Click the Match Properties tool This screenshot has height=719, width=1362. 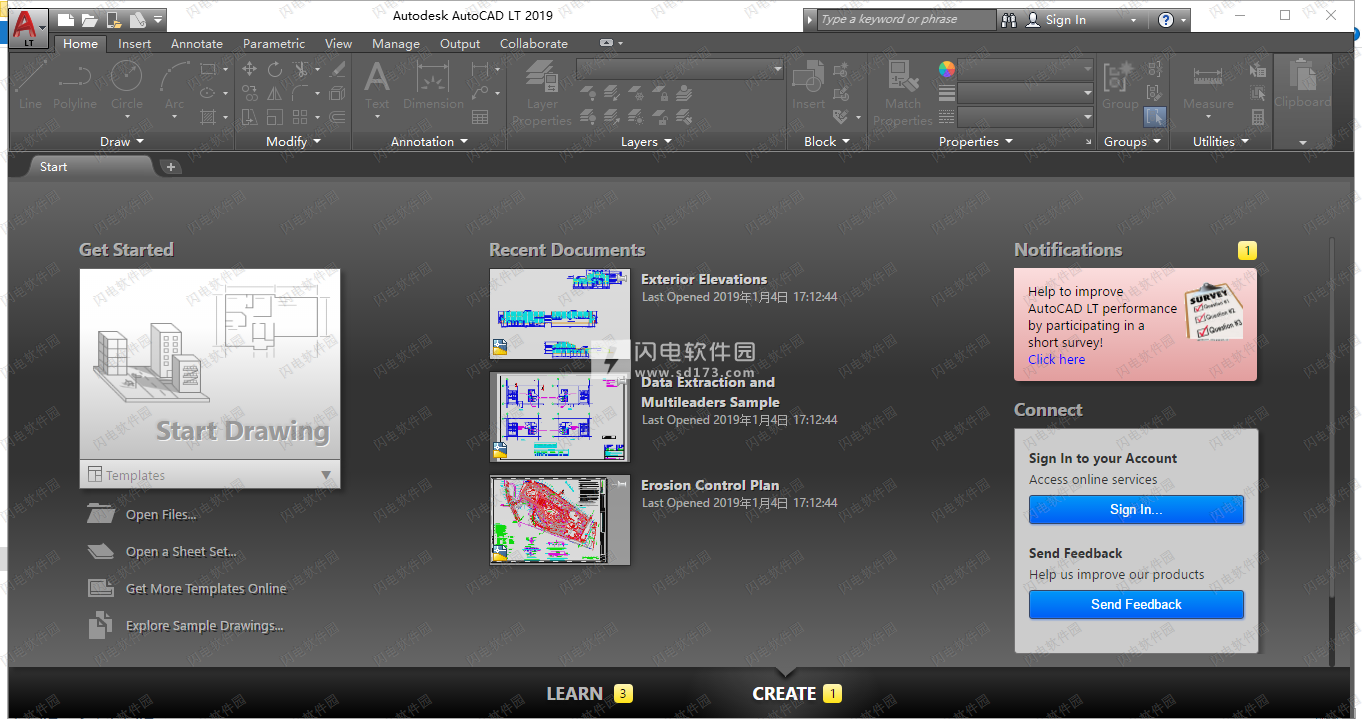pos(902,93)
